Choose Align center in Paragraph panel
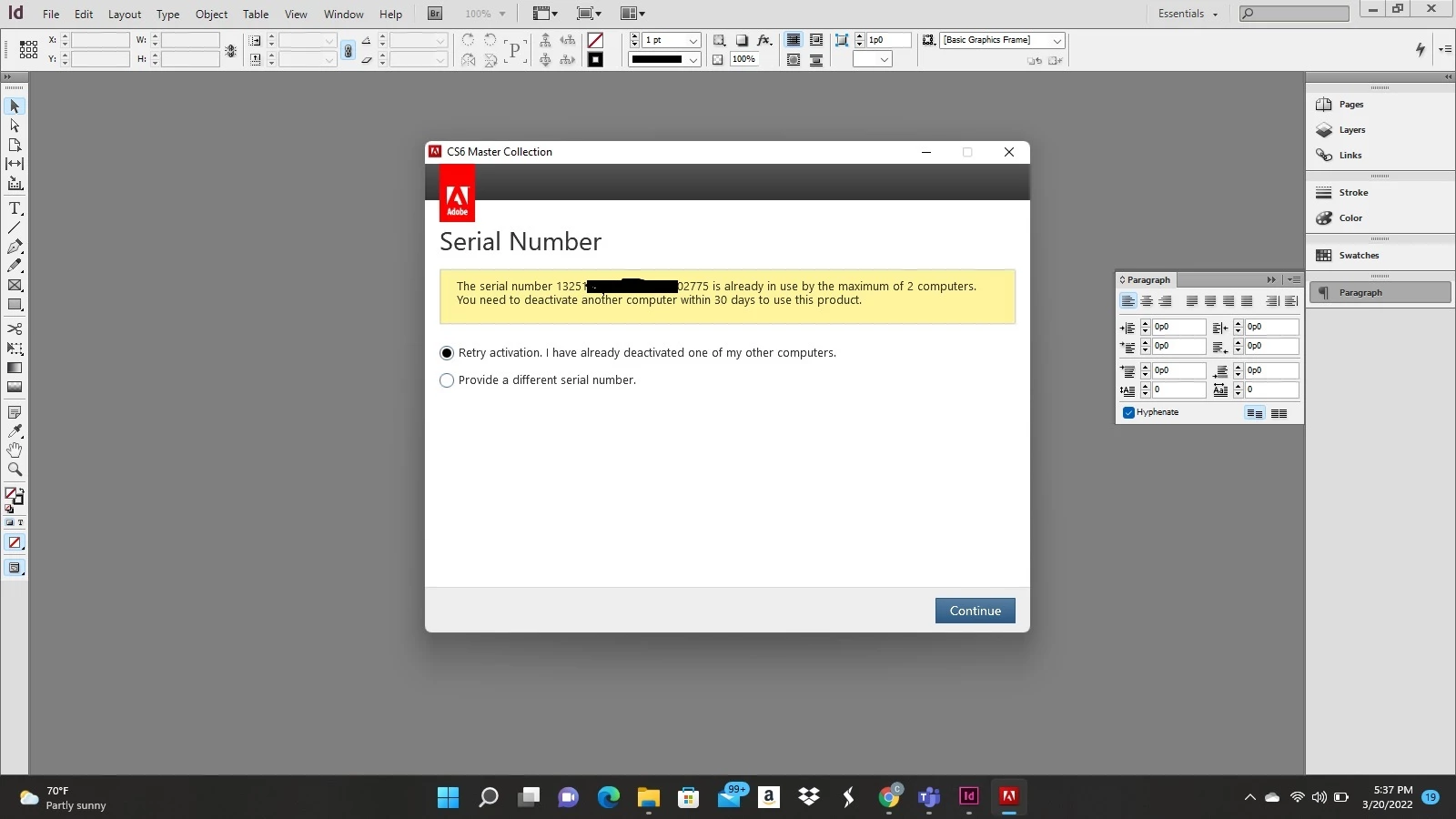The width and height of the screenshot is (1456, 819). (1147, 301)
